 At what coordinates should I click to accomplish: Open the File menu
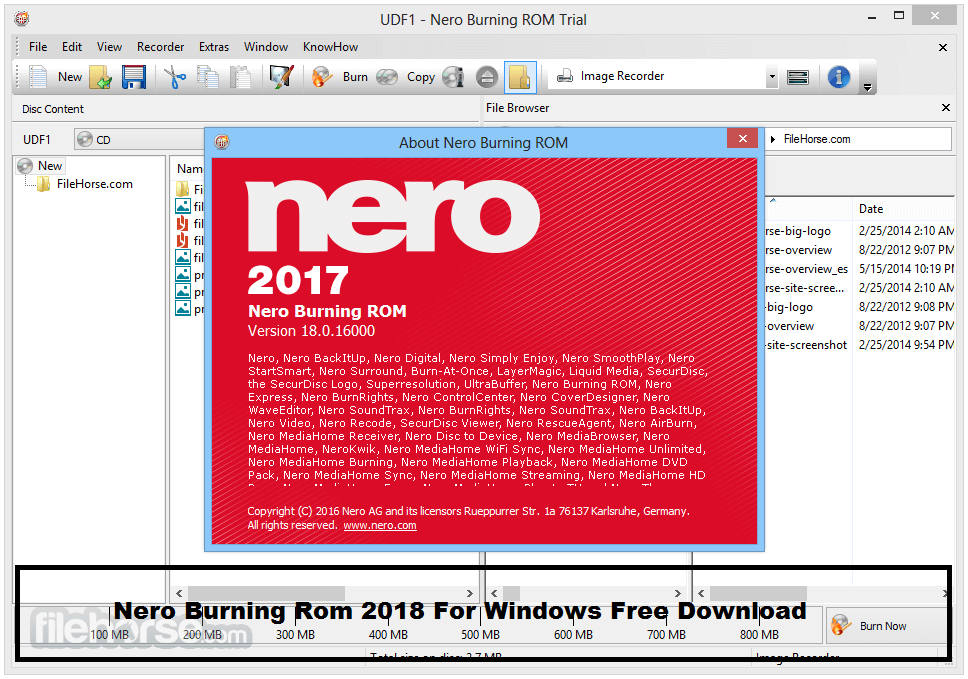pyautogui.click(x=38, y=47)
